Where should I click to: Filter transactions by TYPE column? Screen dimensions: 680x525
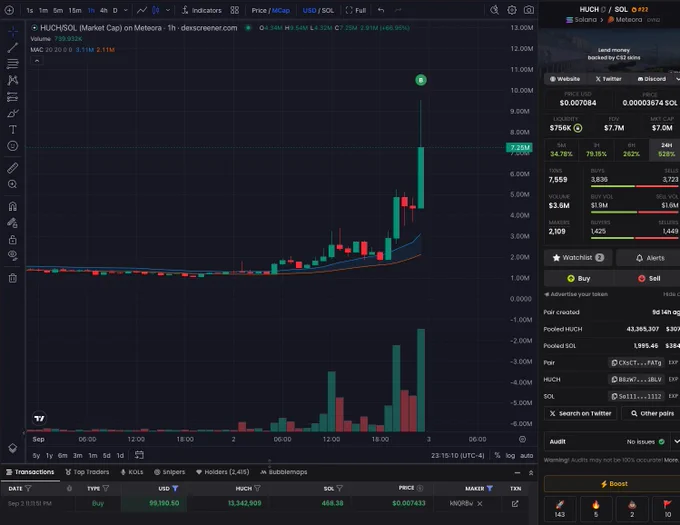click(x=105, y=489)
